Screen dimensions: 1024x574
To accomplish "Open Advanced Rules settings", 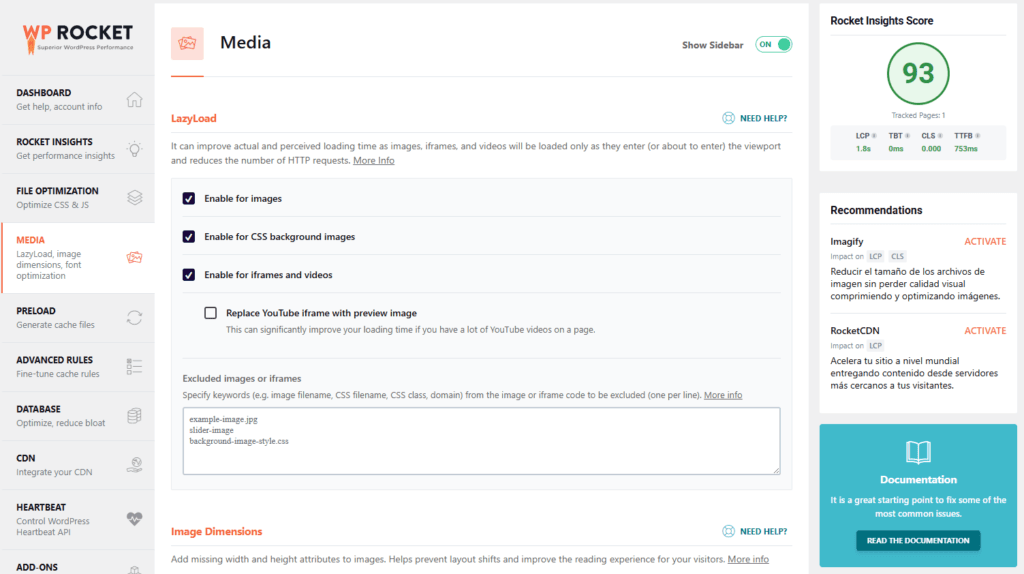I will pyautogui.click(x=78, y=366).
